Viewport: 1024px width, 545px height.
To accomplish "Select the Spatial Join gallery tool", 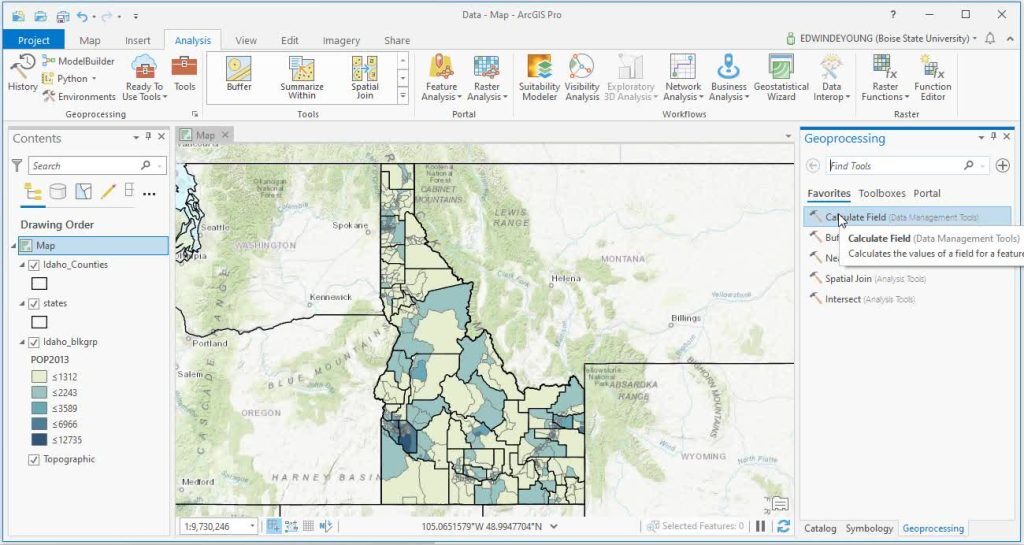I will [364, 78].
